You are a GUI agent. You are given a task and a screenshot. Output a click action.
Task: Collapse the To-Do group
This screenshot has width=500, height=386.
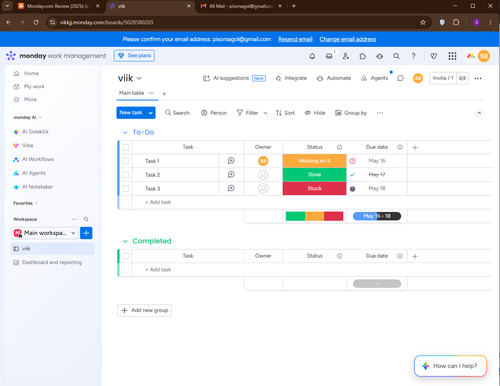125,132
